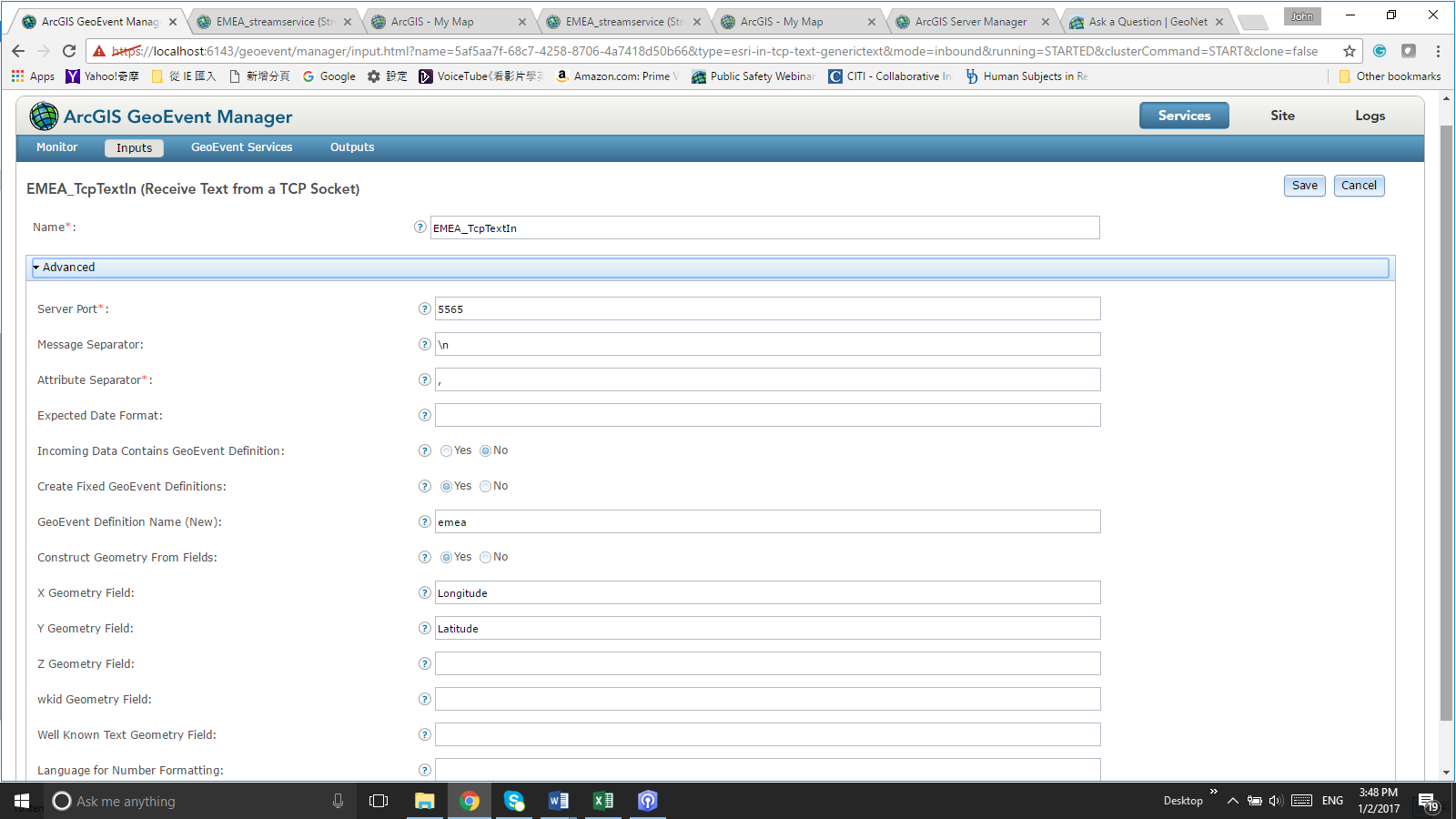Select Yes for Incoming Data Contains GeoEvent Definition
The height and width of the screenshot is (819, 1456).
point(446,451)
